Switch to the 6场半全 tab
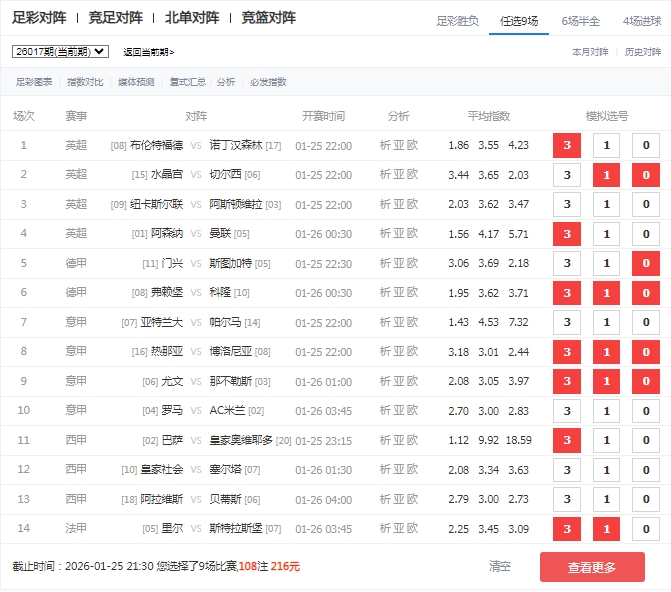 click(579, 21)
